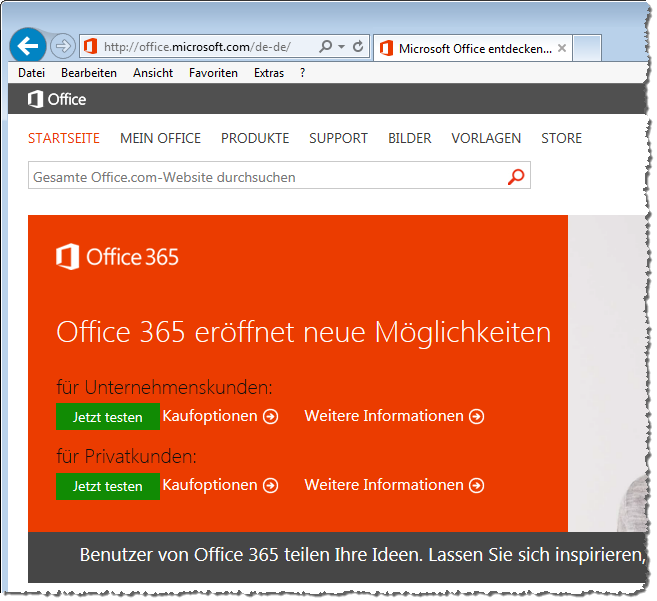This screenshot has height=601, width=657.
Task: Go to the STARTSEITE navigation link
Action: pyautogui.click(x=64, y=138)
